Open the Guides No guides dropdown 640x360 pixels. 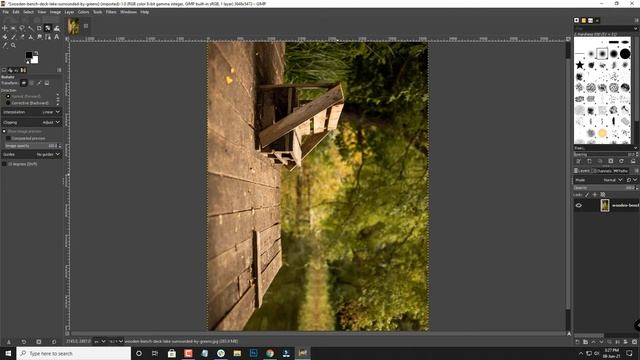tap(31, 154)
